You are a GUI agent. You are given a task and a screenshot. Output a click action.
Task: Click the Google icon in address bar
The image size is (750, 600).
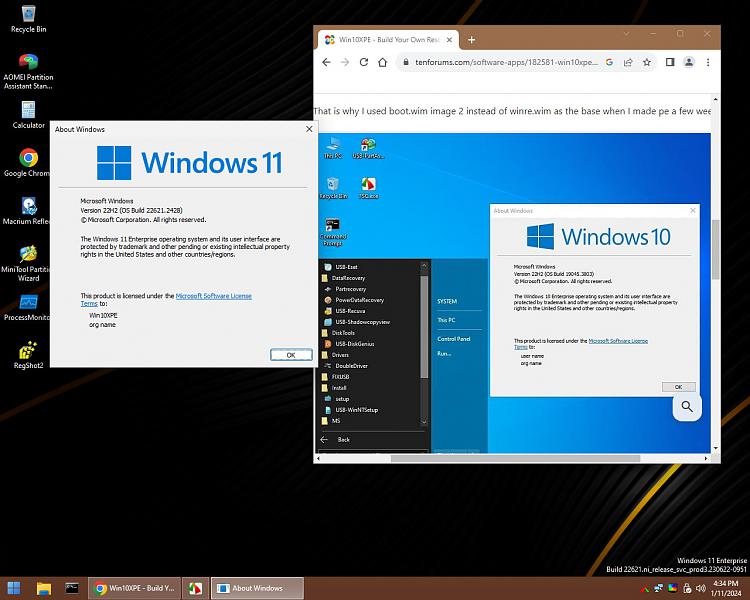(609, 62)
